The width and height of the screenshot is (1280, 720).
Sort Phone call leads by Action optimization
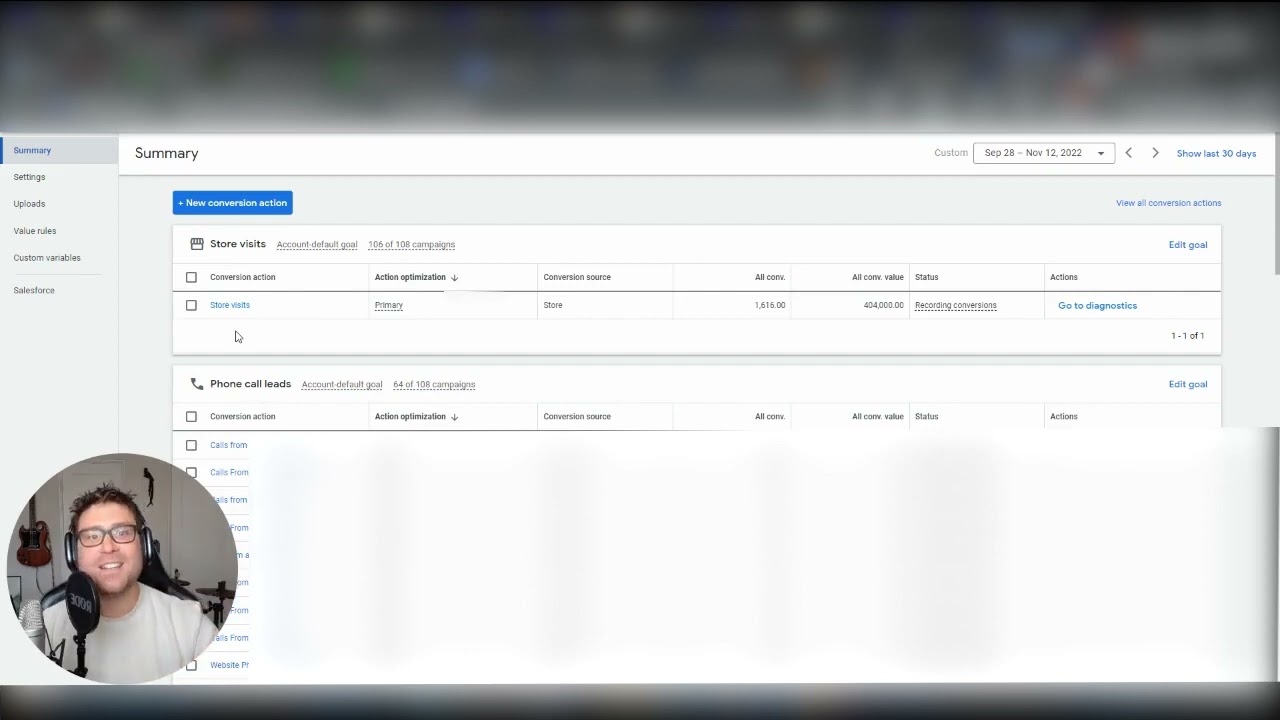click(416, 417)
